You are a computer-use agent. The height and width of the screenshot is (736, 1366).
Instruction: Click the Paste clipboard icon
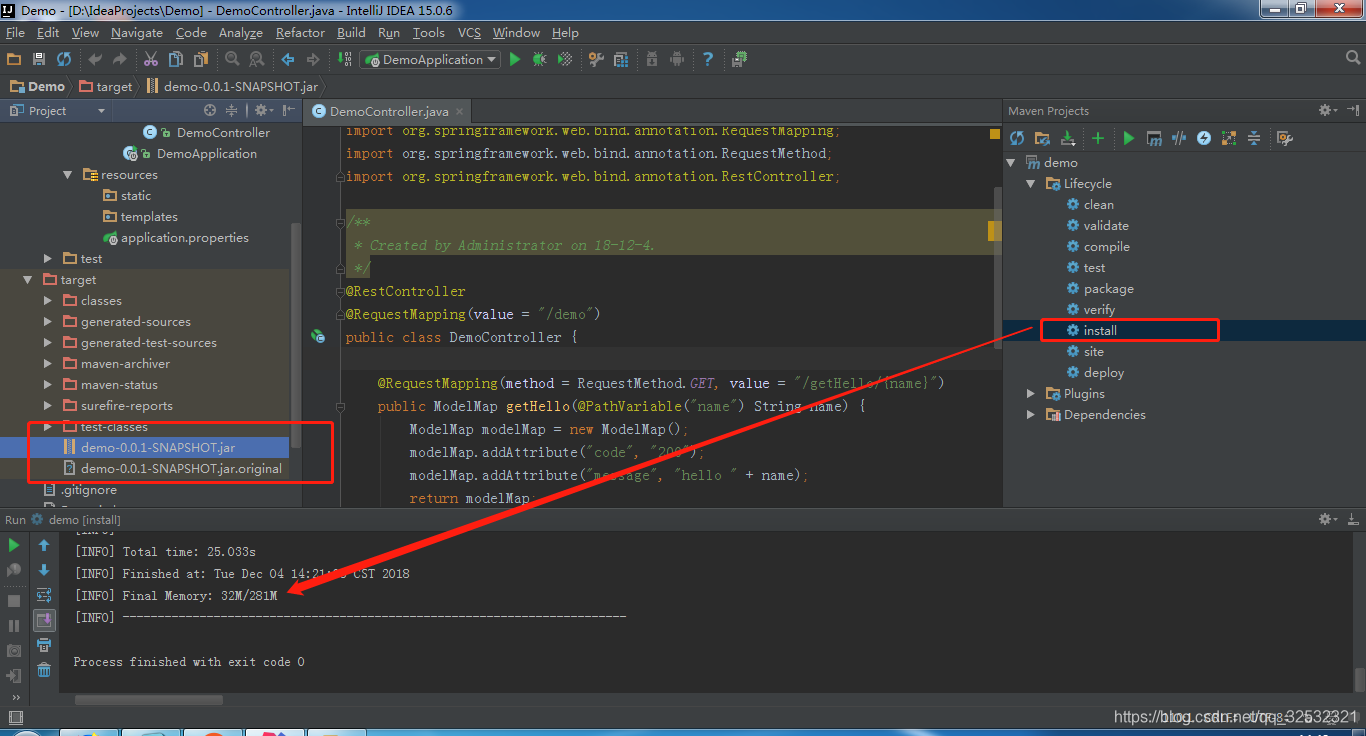coord(199,59)
